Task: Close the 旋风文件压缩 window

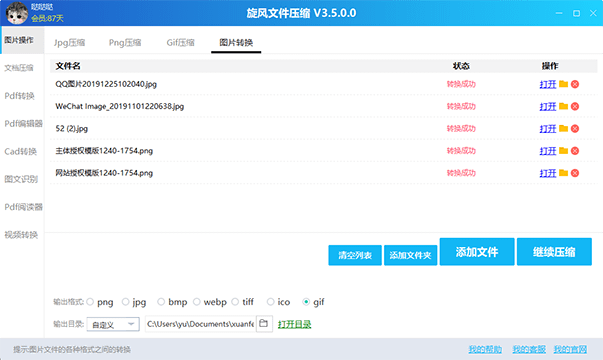Action: [593, 13]
